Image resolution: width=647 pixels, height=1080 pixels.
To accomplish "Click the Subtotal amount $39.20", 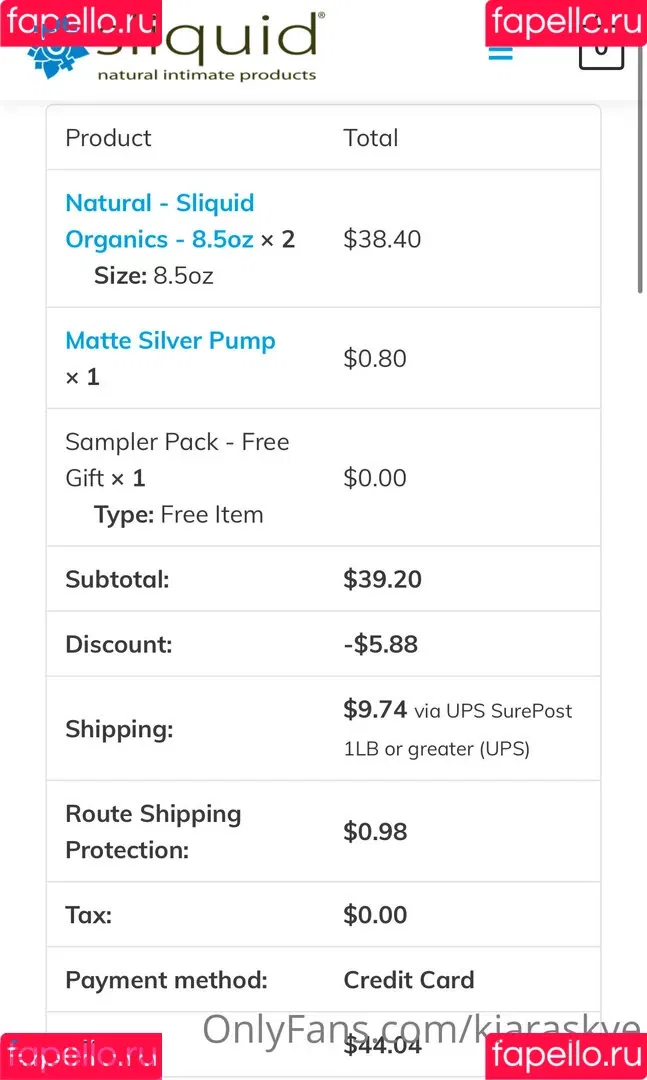I will tap(382, 579).
